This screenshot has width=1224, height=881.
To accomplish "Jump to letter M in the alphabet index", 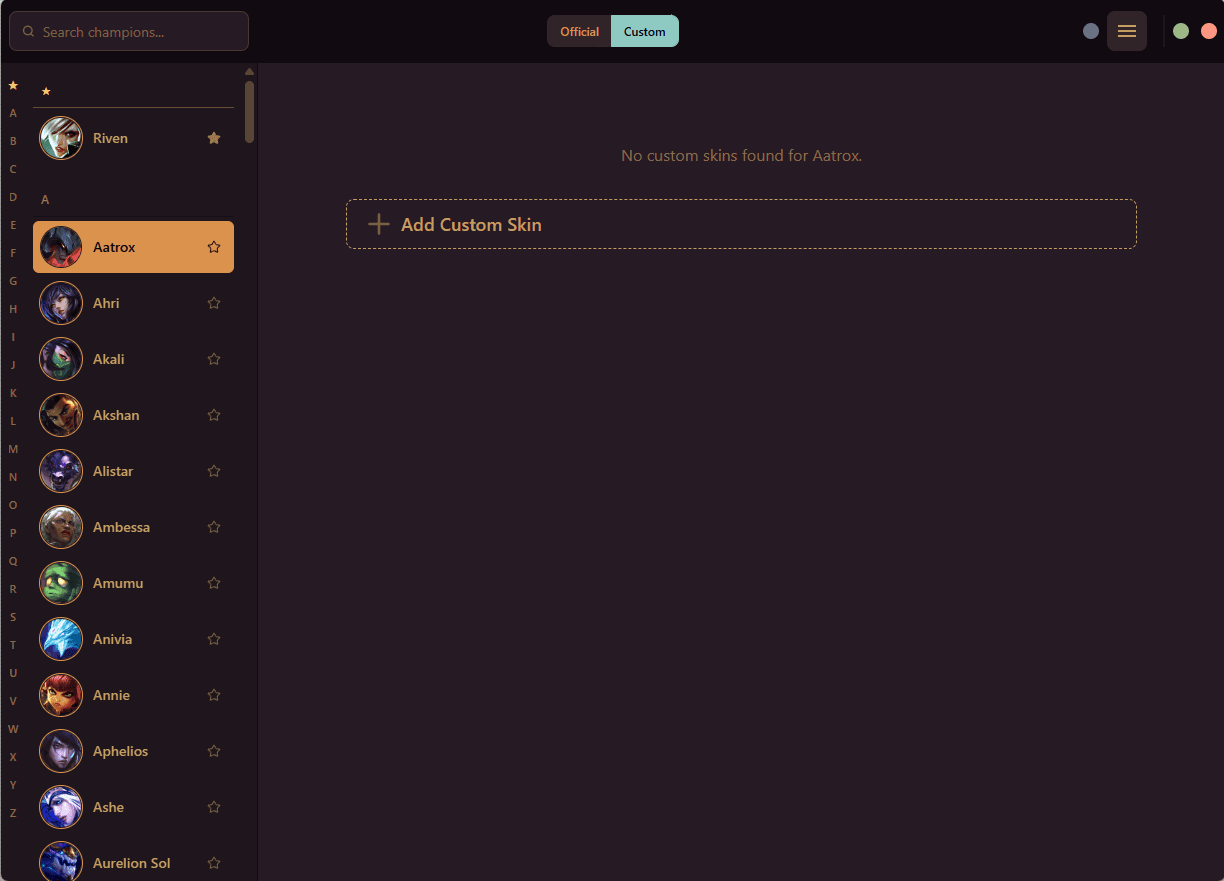I will (13, 448).
